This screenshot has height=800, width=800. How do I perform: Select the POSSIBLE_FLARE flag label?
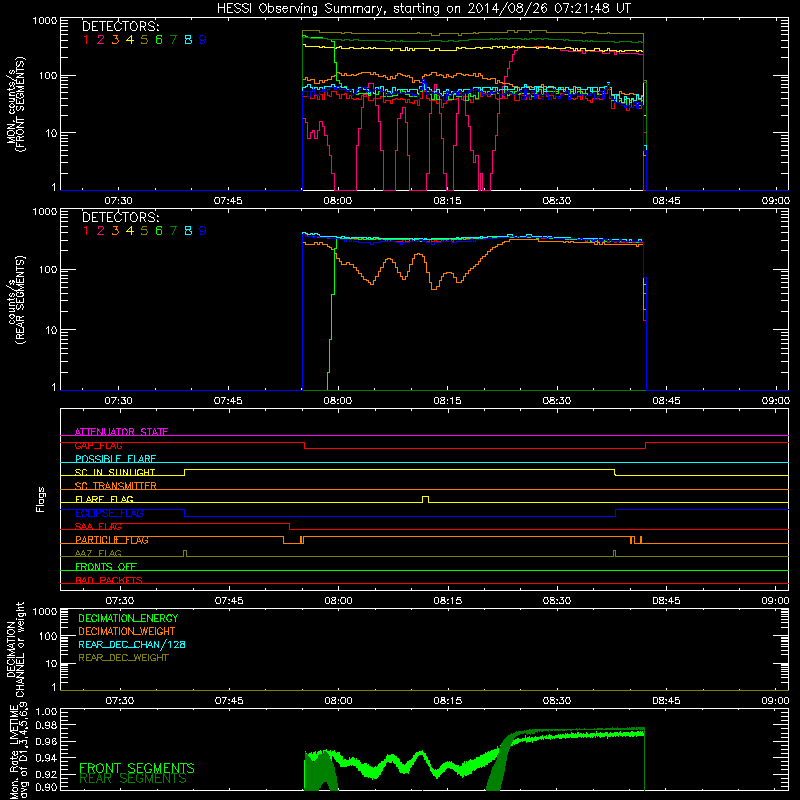pos(115,459)
